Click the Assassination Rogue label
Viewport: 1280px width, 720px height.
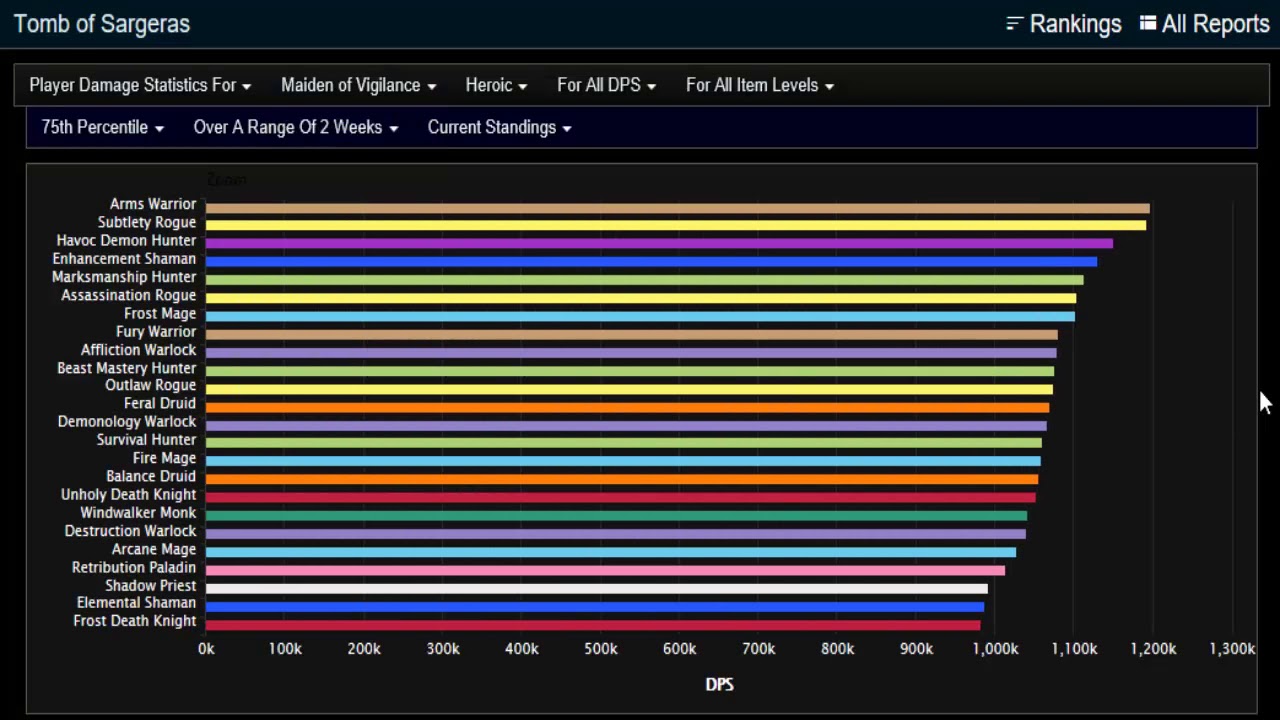point(129,295)
